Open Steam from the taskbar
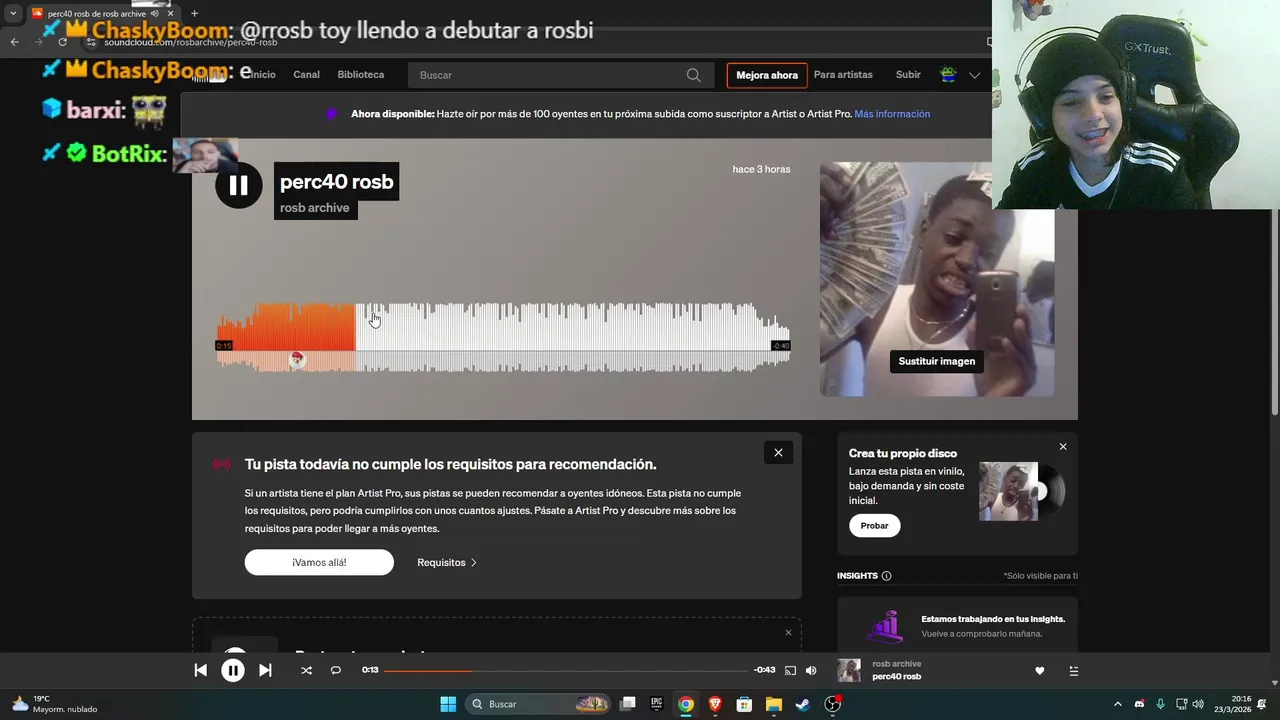Screen dimensions: 1280x720 (802, 704)
